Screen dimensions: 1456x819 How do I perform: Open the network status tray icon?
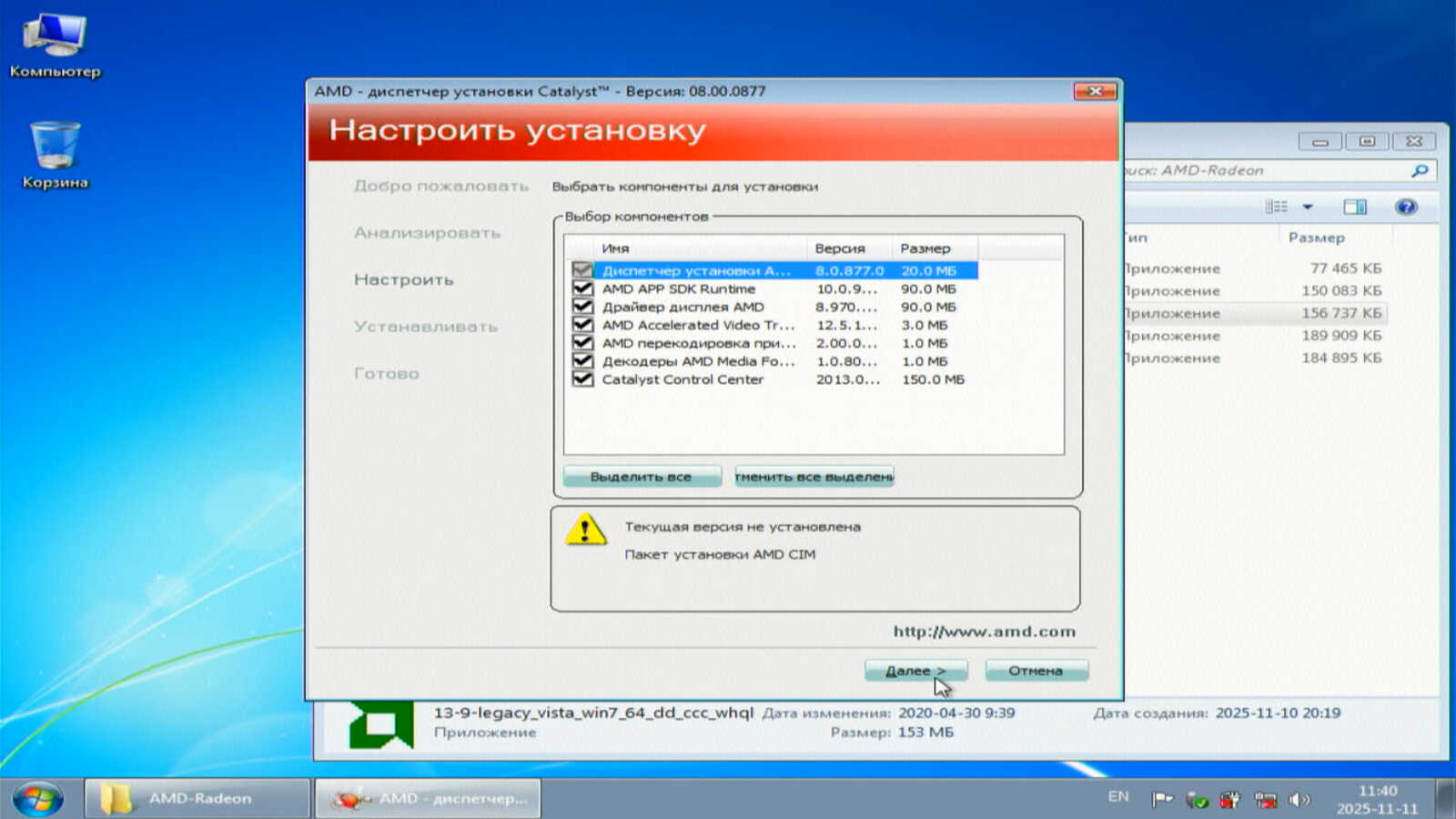pyautogui.click(x=1265, y=799)
